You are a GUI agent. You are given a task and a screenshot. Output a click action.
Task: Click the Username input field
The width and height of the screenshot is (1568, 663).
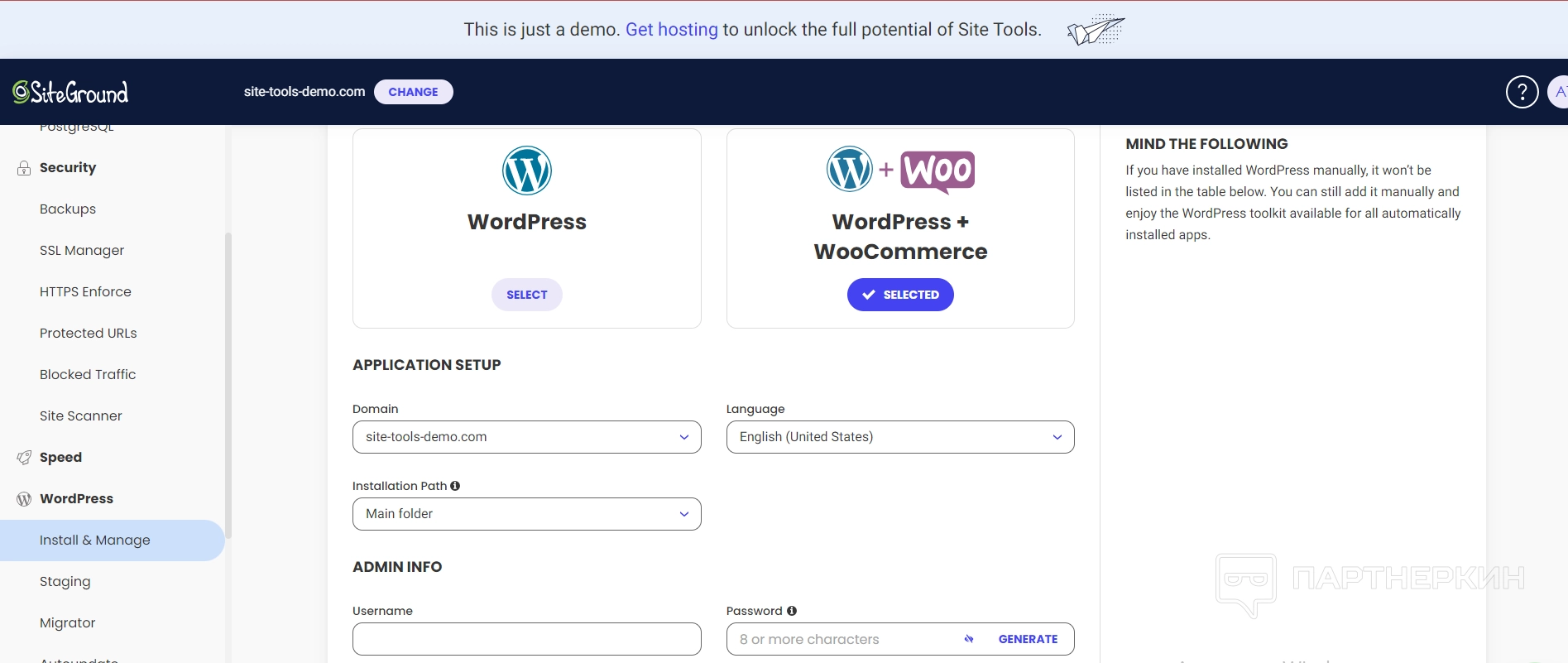(x=527, y=639)
